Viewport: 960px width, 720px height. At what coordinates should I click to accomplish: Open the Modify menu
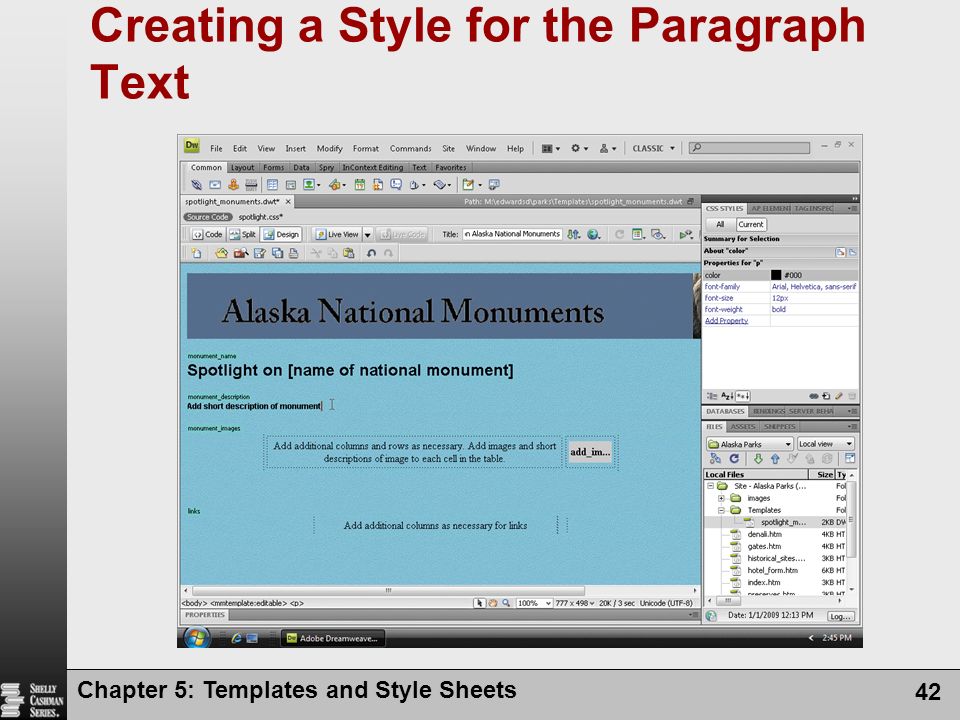point(329,148)
